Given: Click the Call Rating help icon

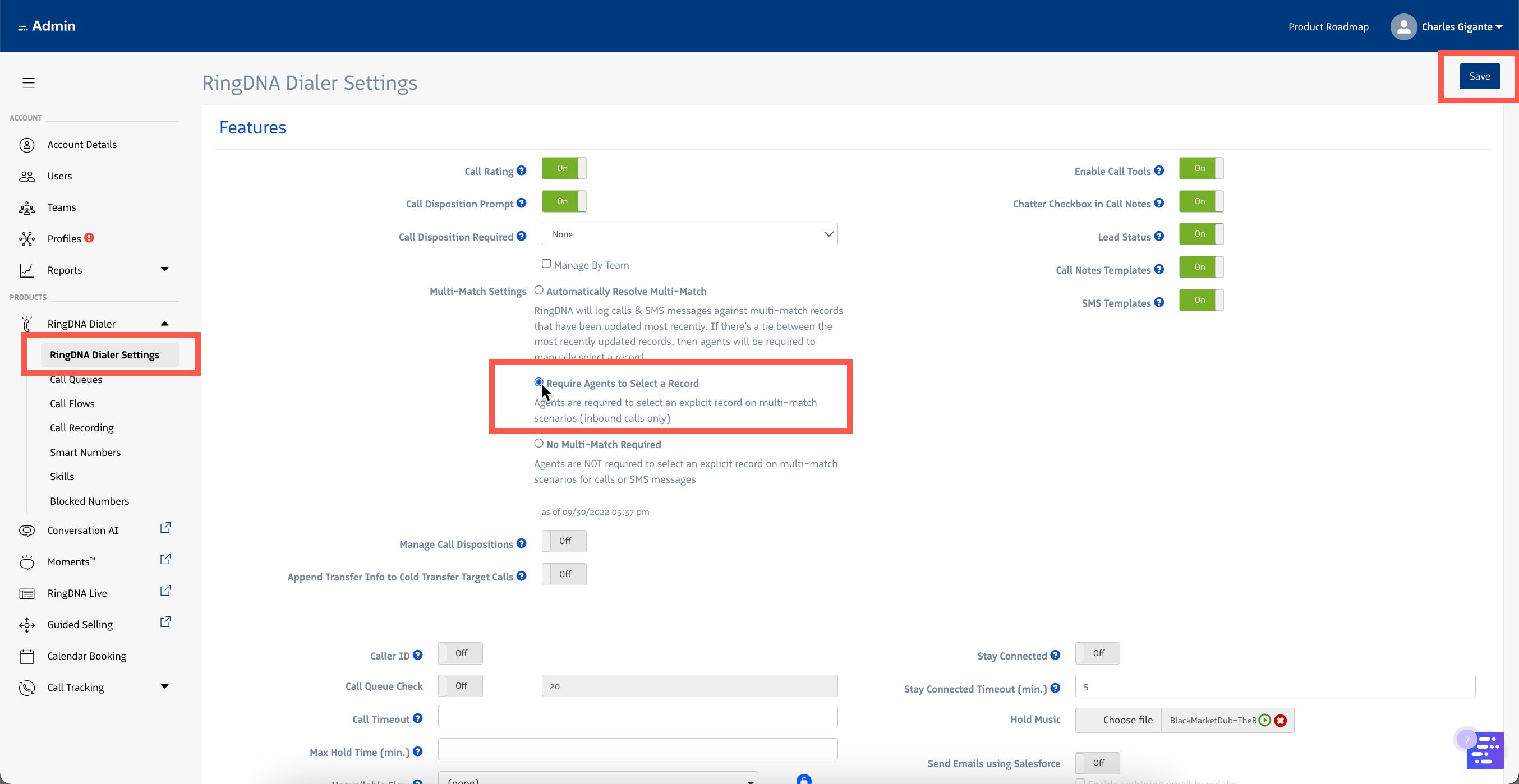Looking at the screenshot, I should point(521,170).
